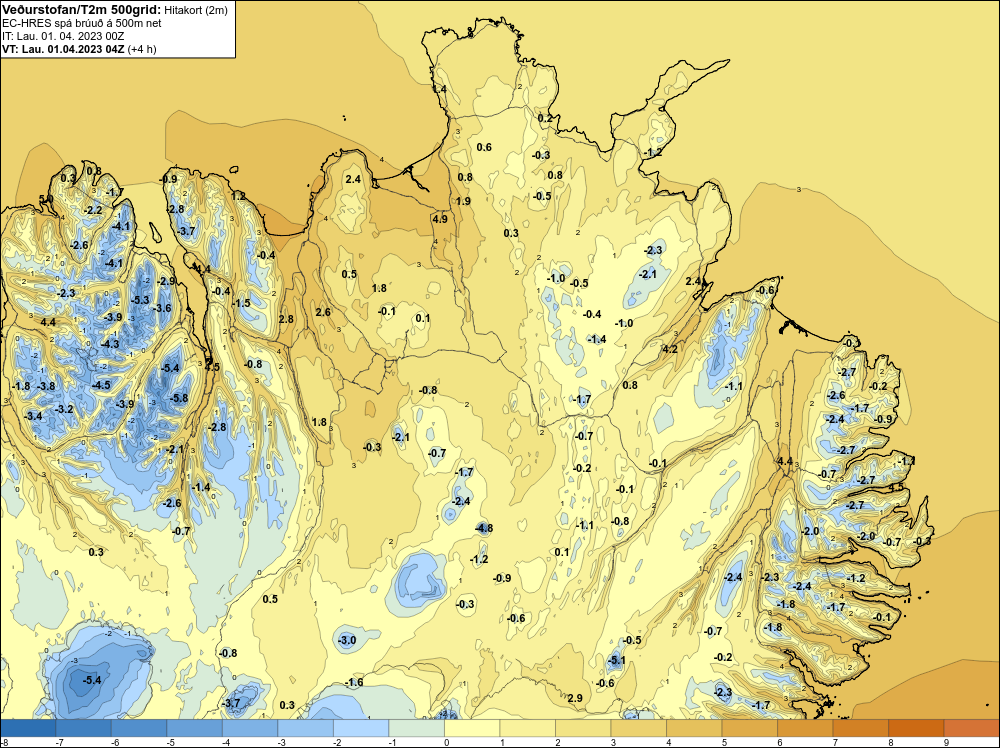Click the 1.9 temperature label
The height and width of the screenshot is (748, 1000).
(464, 201)
